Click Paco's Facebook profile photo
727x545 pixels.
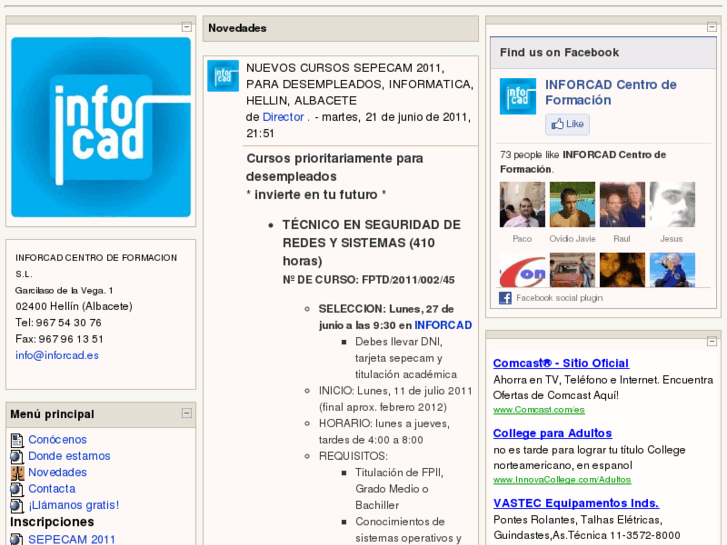click(x=522, y=205)
